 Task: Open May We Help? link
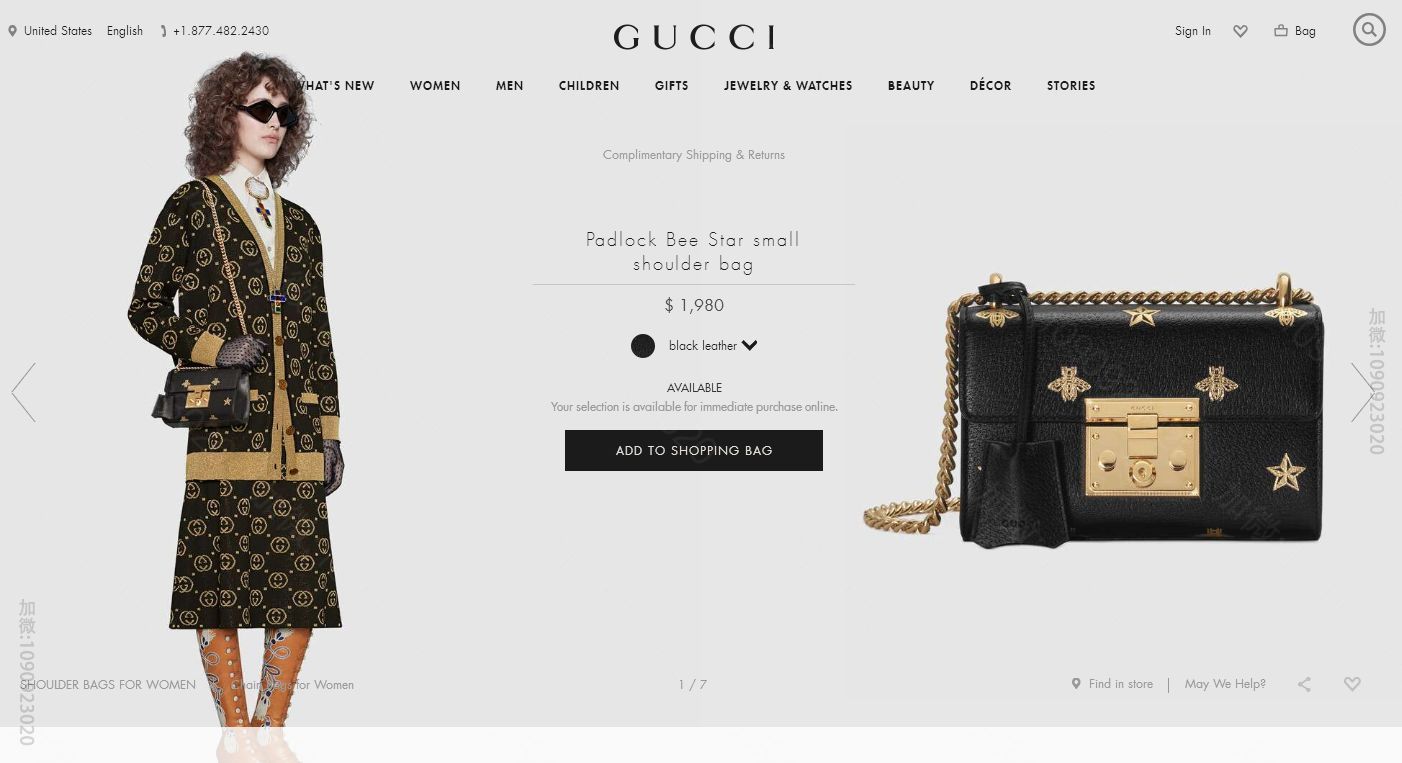click(1225, 684)
